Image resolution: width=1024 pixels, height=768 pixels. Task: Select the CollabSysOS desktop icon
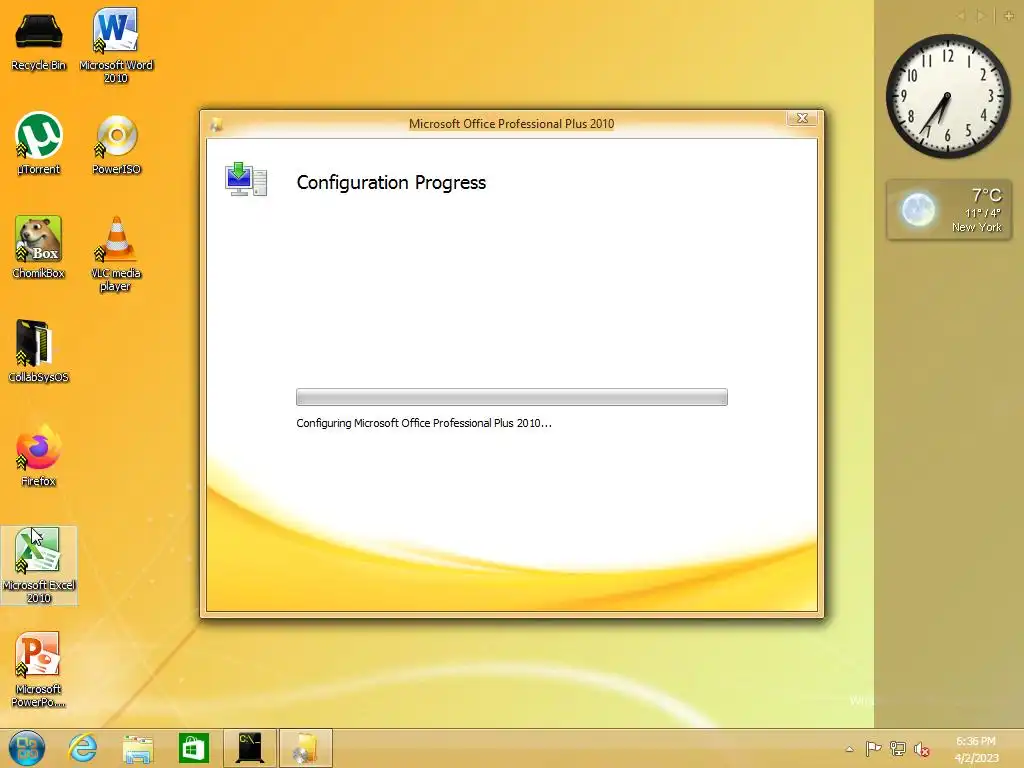39,351
